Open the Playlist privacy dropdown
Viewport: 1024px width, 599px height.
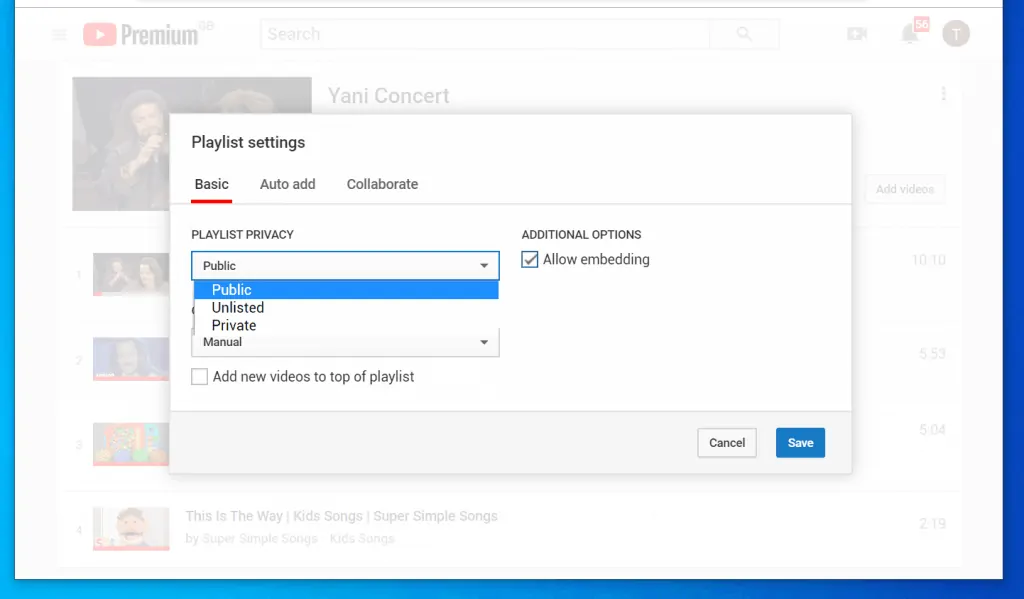tap(345, 265)
